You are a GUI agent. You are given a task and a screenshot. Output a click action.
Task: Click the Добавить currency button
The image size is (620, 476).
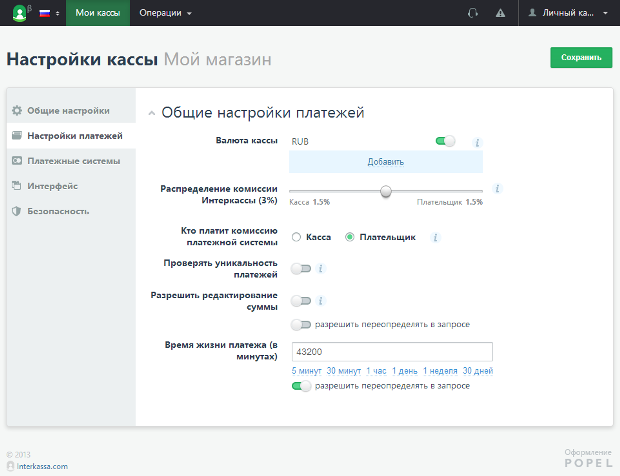tap(386, 162)
